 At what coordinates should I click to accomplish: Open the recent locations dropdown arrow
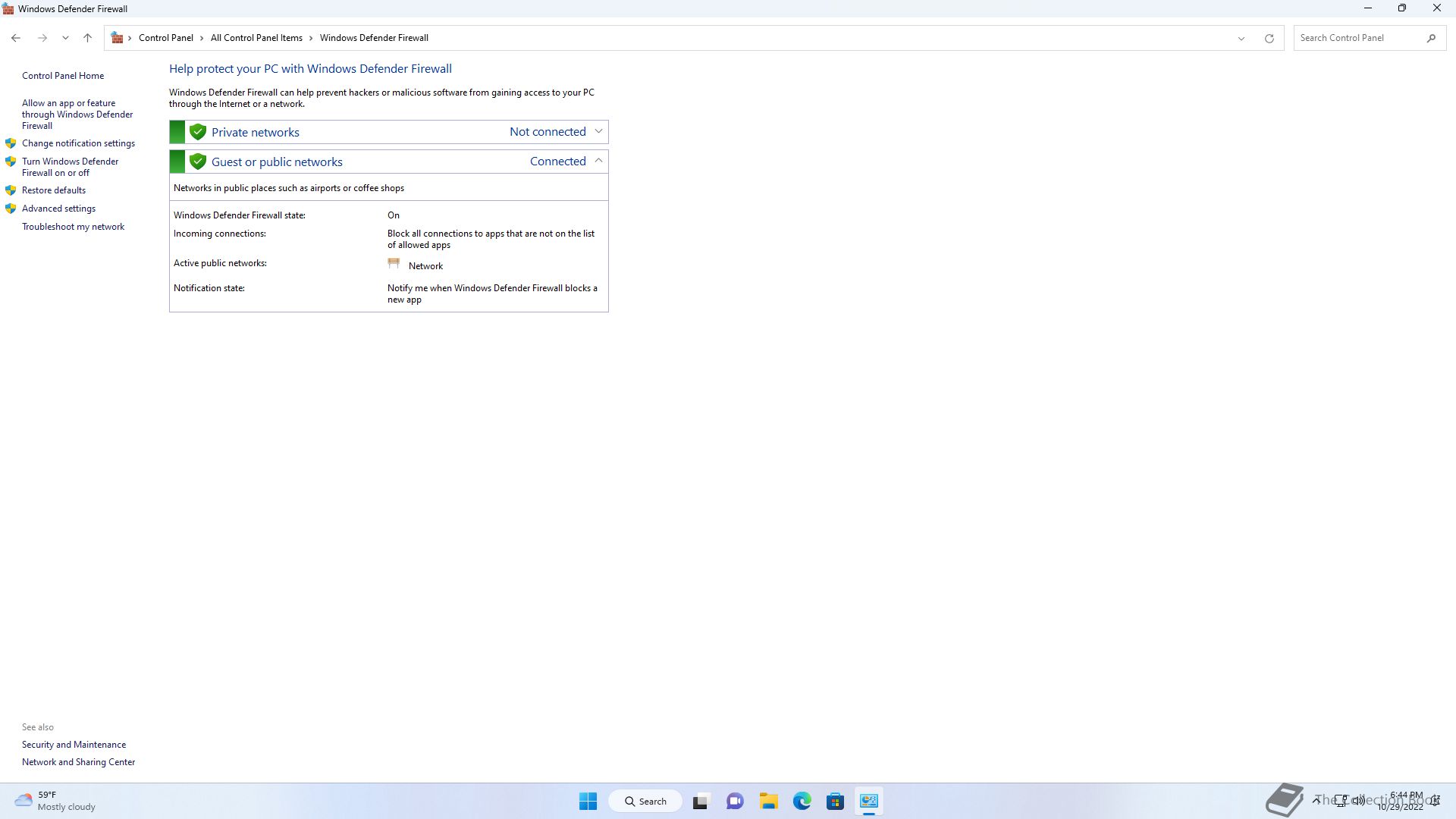(65, 38)
